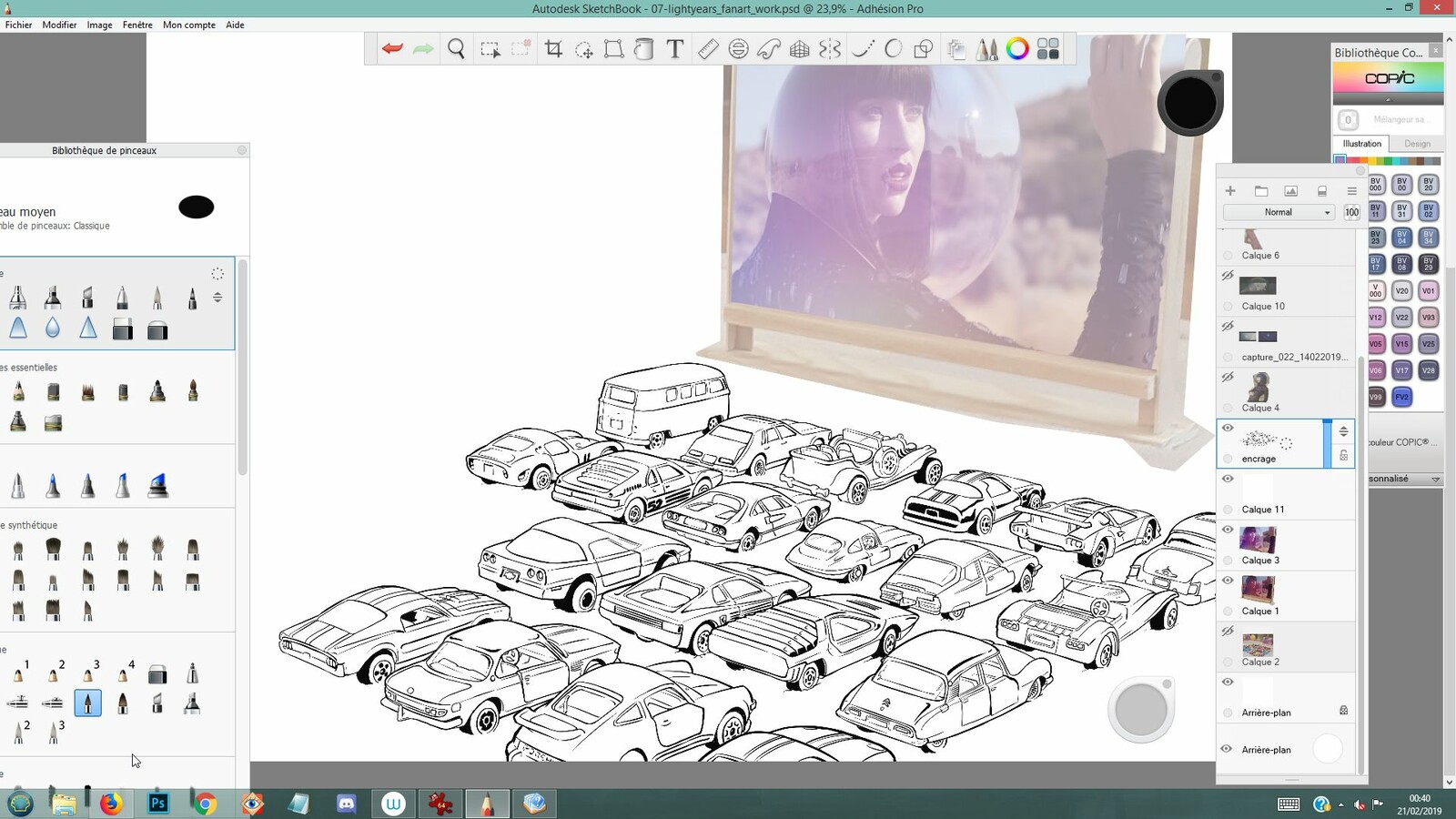Toggle visibility of the encrage layer

1228,428
